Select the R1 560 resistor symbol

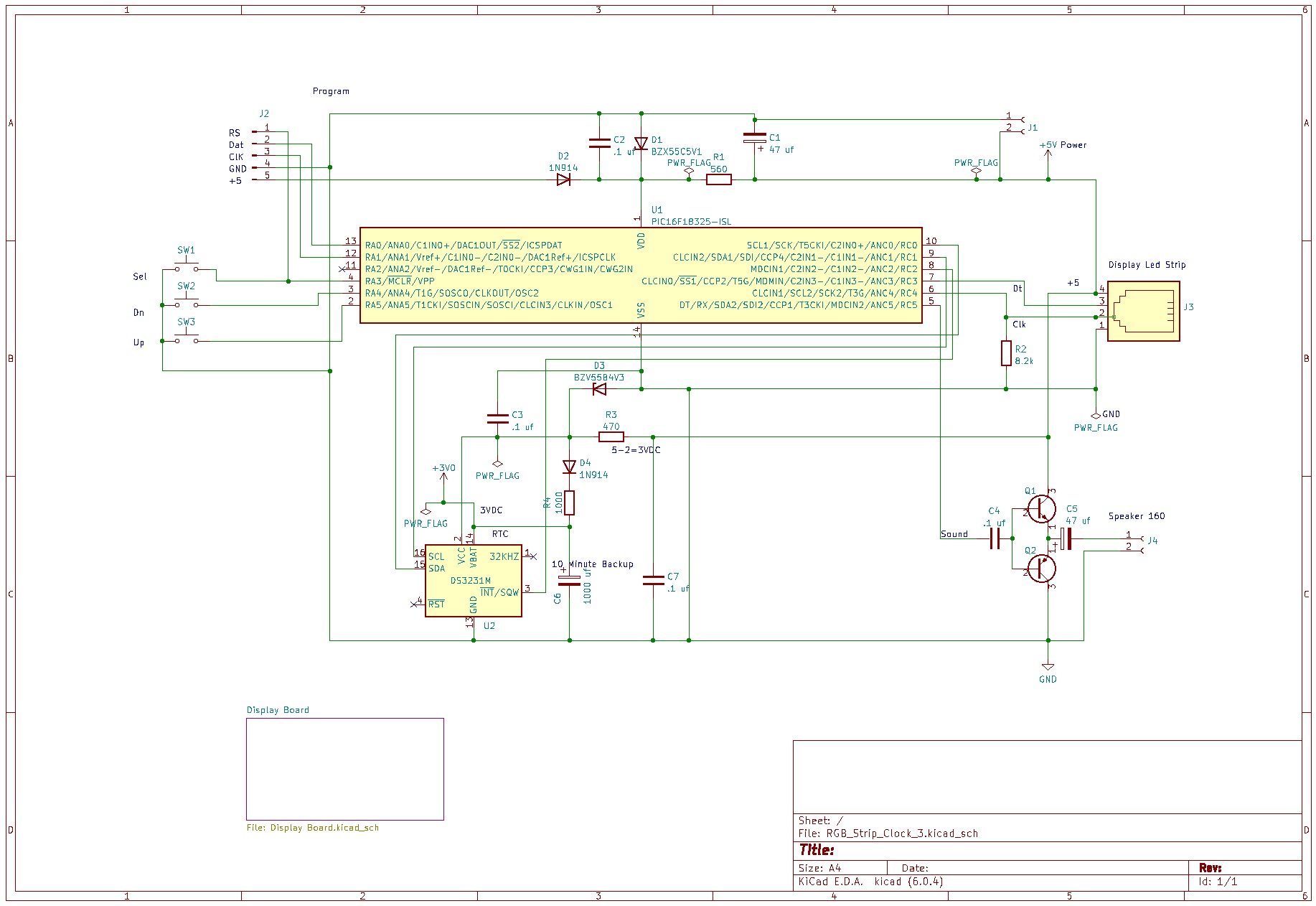(718, 179)
